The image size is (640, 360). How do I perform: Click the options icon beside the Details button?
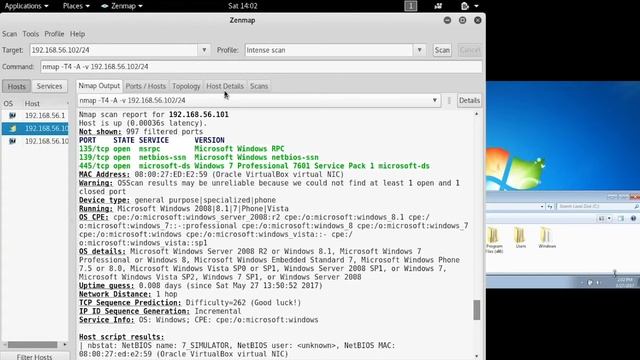click(449, 100)
